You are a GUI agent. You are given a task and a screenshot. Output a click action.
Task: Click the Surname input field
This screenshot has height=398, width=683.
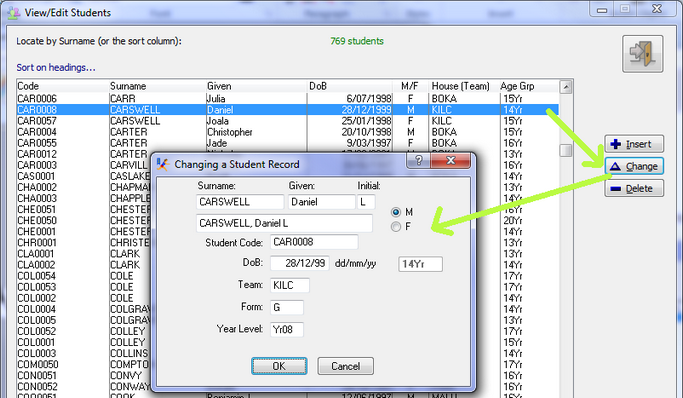[240, 202]
